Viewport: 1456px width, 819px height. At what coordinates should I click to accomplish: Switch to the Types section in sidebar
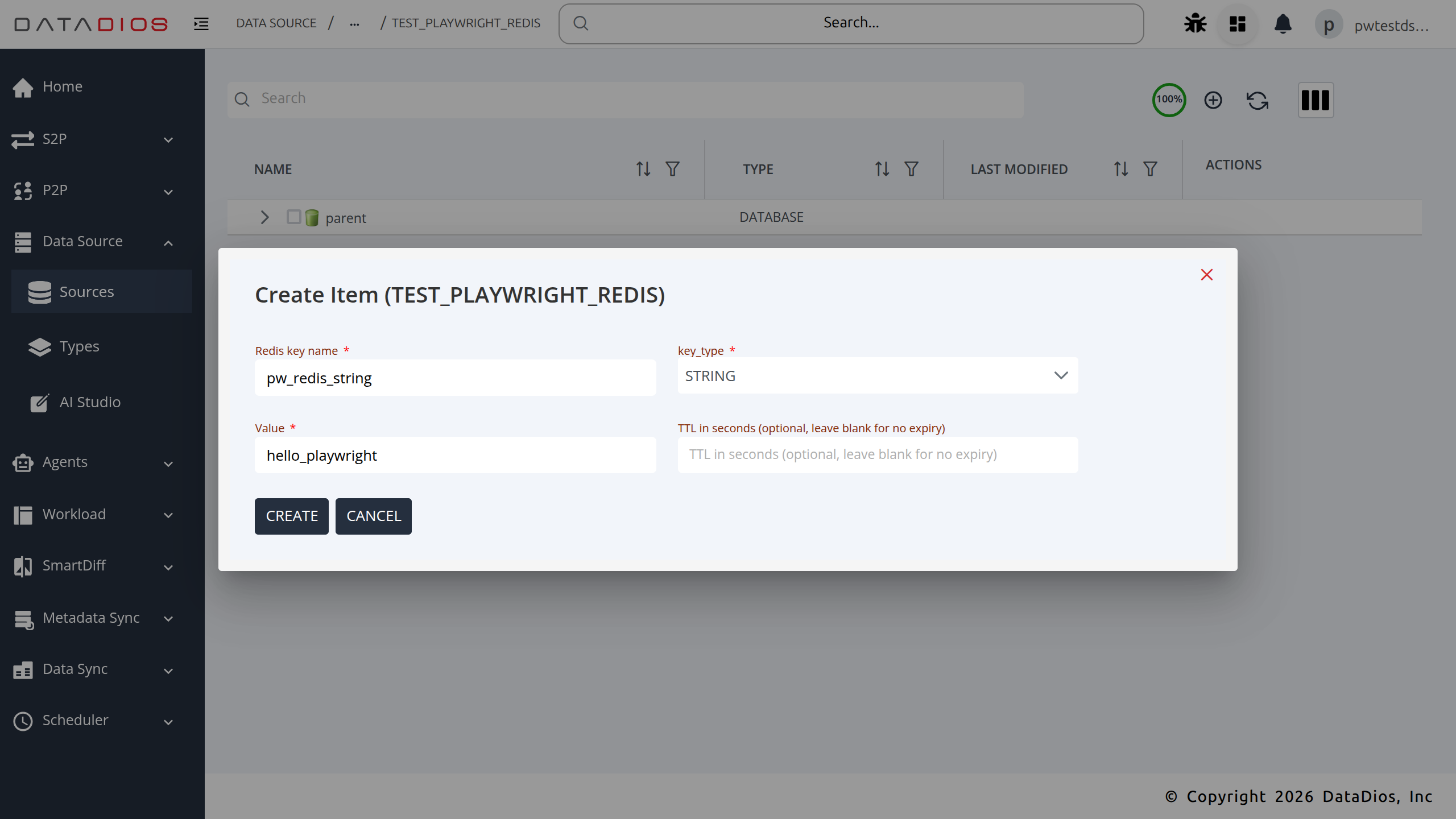coord(78,346)
